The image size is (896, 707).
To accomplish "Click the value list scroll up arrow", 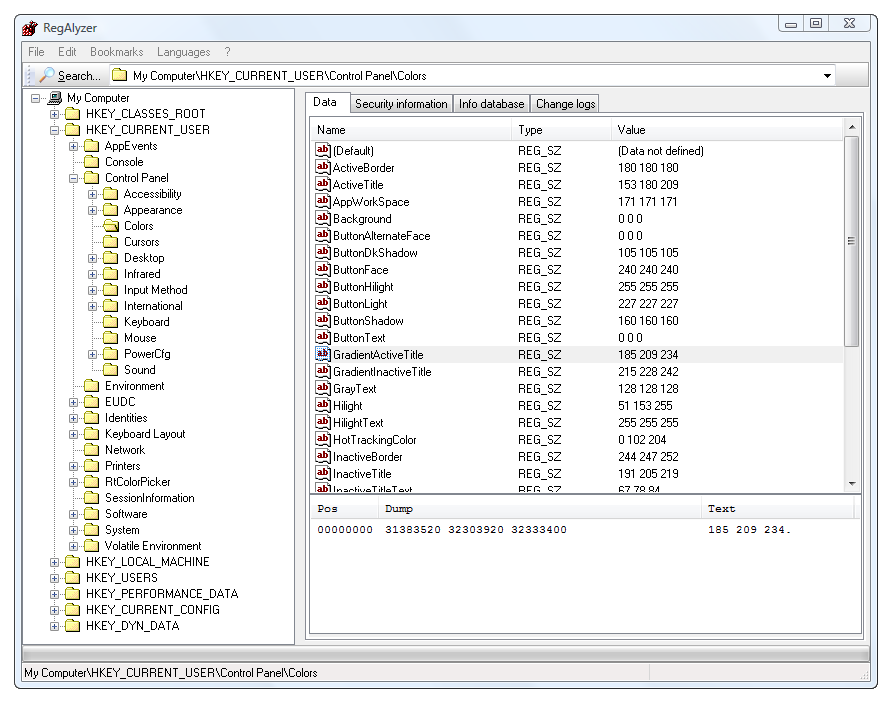I will [x=851, y=127].
